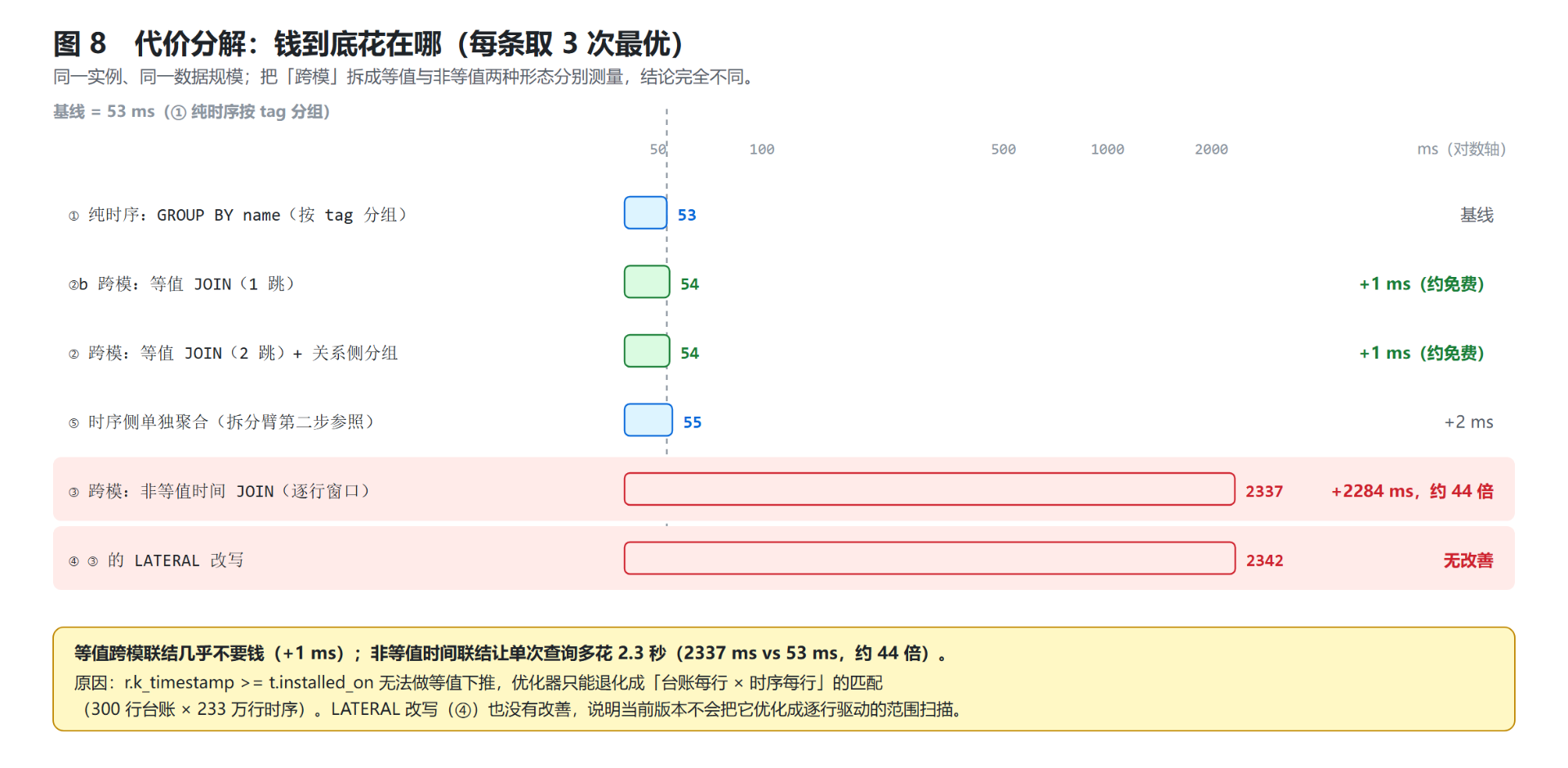
Task: Click the value '54' in the 2 跳 JOIN row
Action: point(690,353)
